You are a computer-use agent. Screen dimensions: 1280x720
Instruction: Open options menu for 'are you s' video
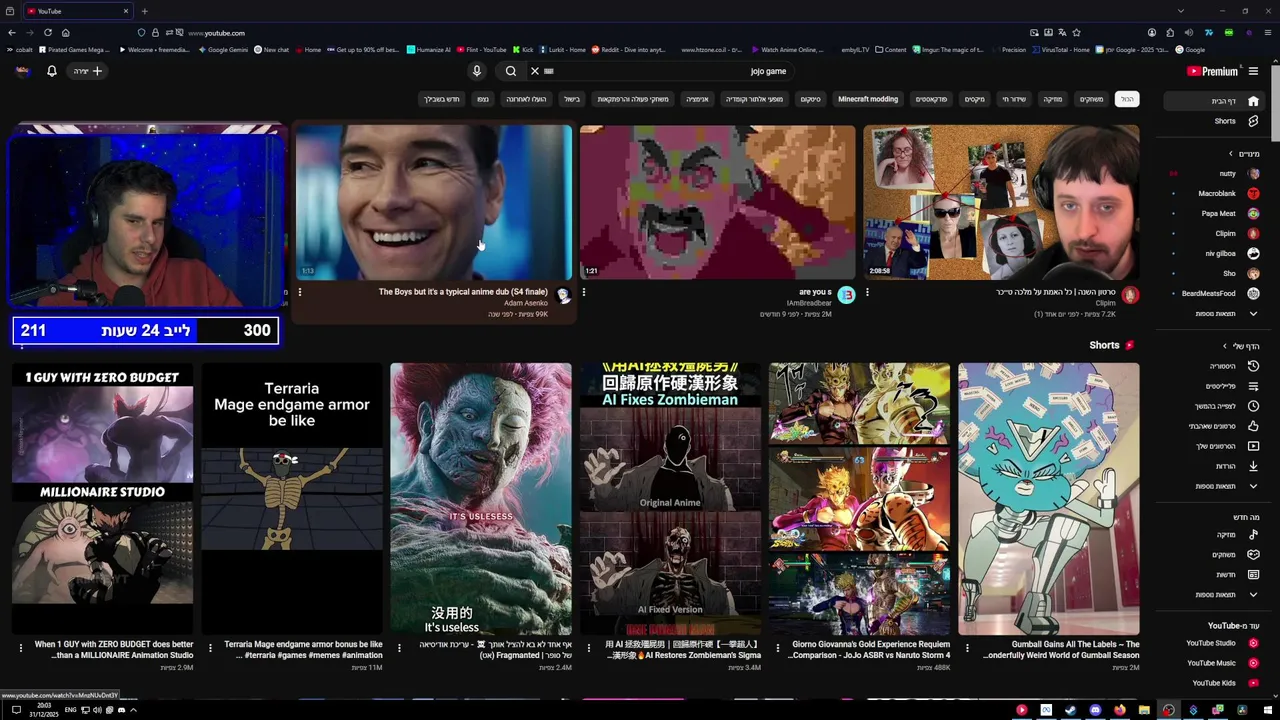point(584,292)
